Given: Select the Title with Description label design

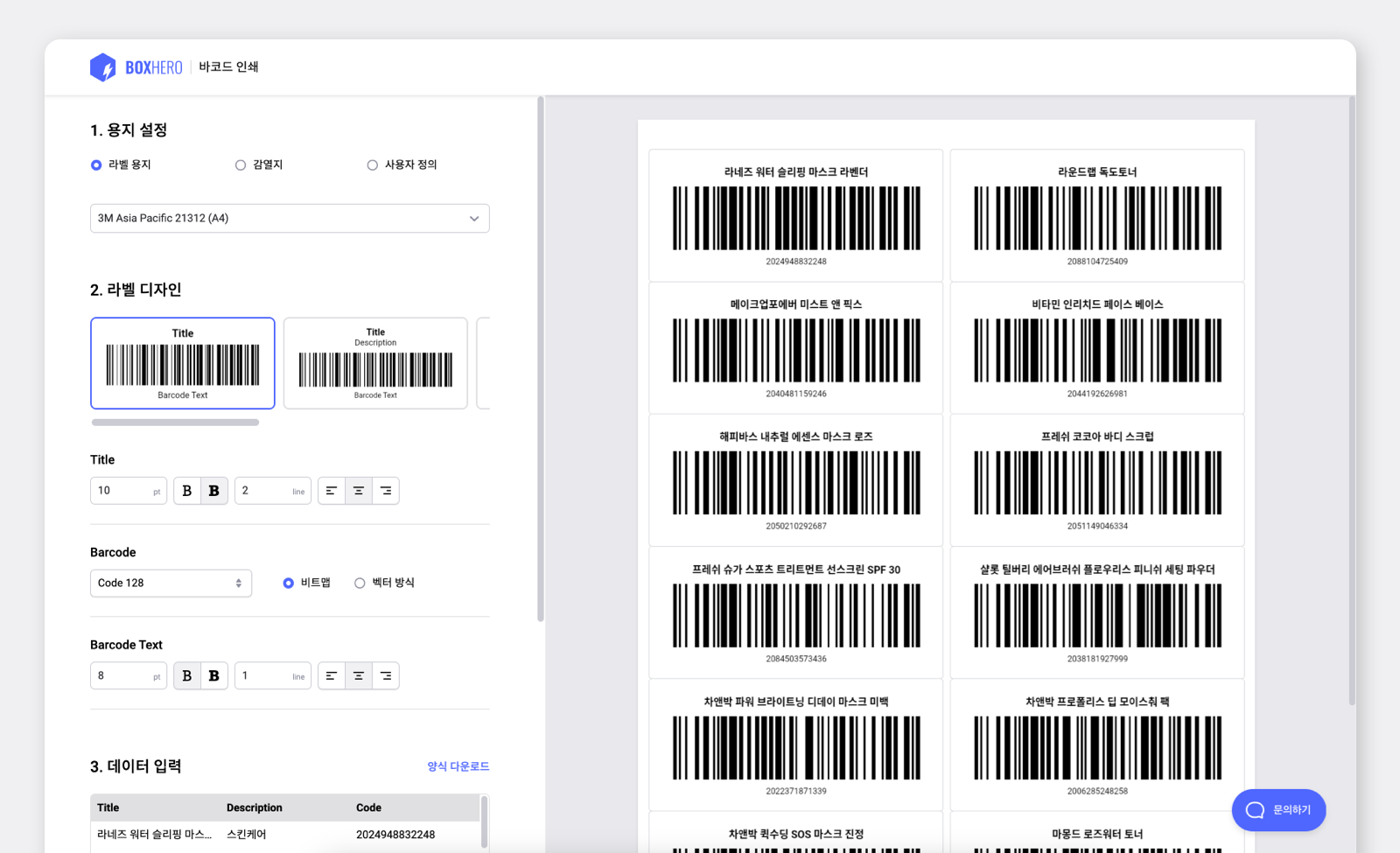Looking at the screenshot, I should 375,363.
